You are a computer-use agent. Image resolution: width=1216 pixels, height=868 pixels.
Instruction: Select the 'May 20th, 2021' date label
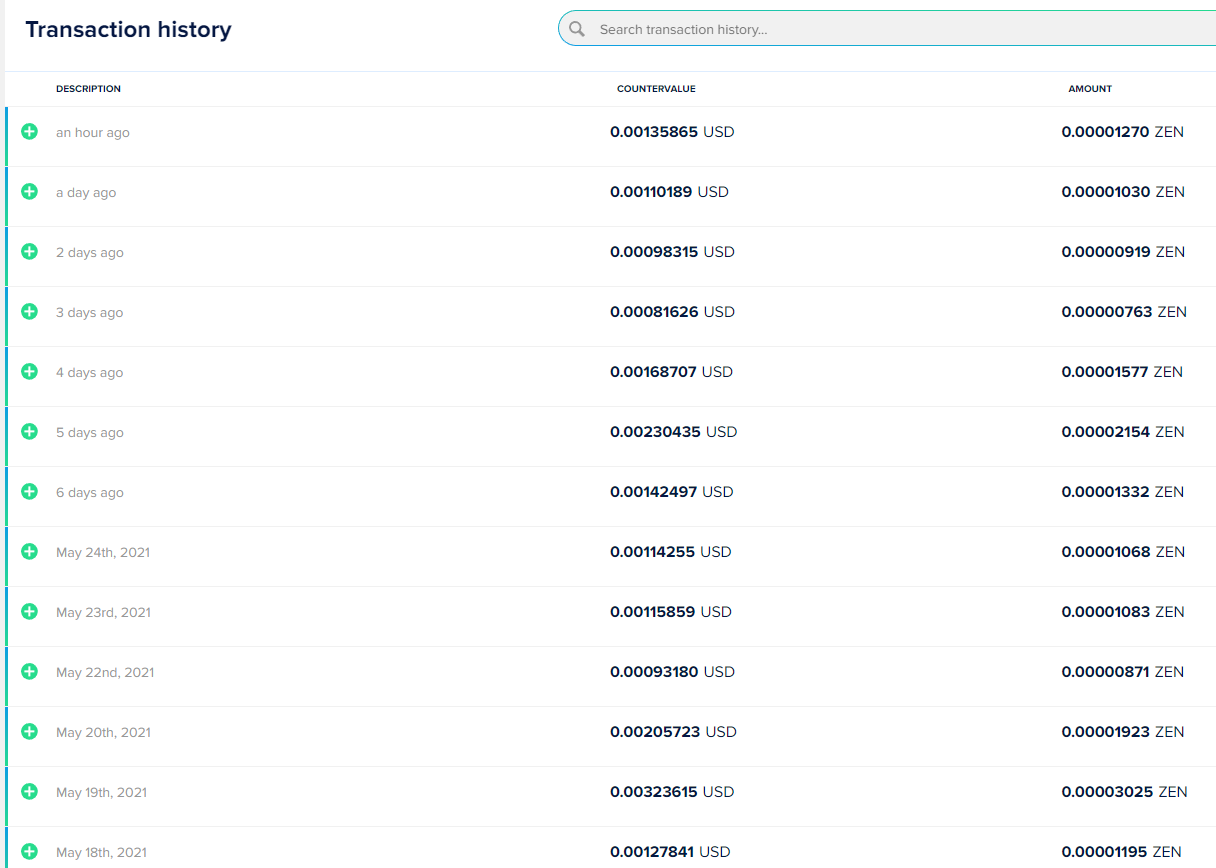point(104,732)
